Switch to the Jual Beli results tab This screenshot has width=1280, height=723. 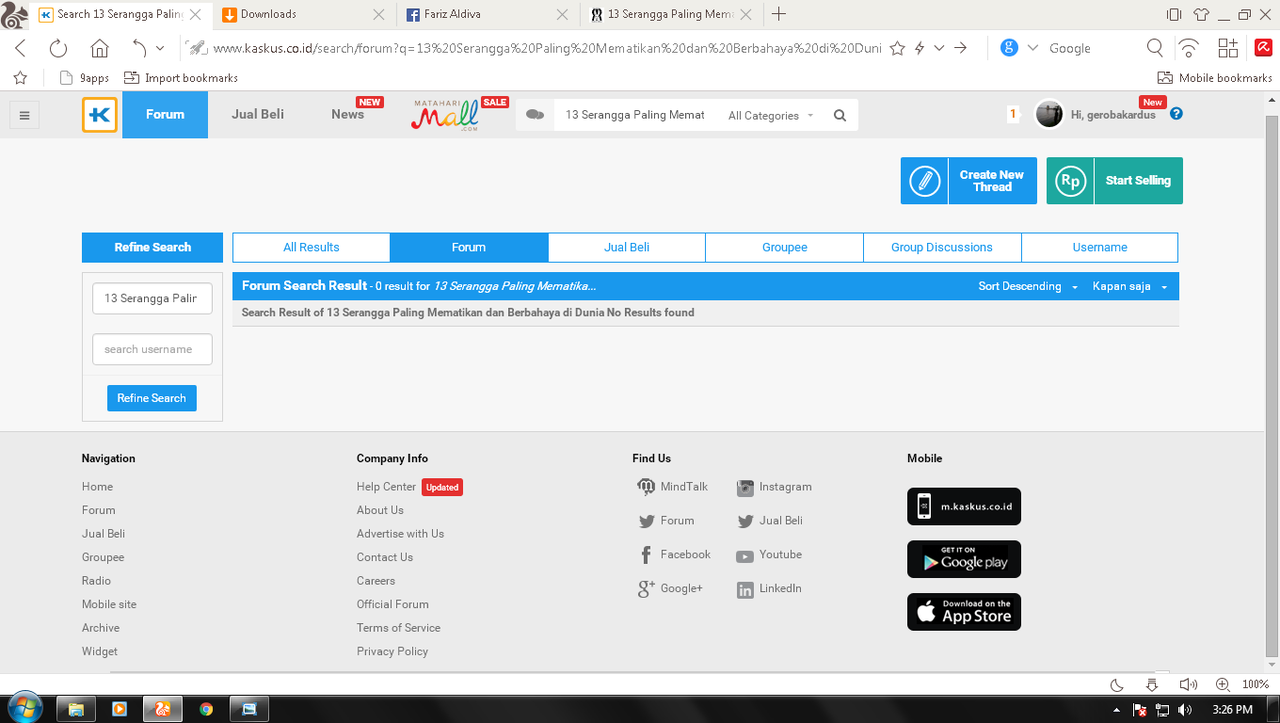pyautogui.click(x=627, y=247)
